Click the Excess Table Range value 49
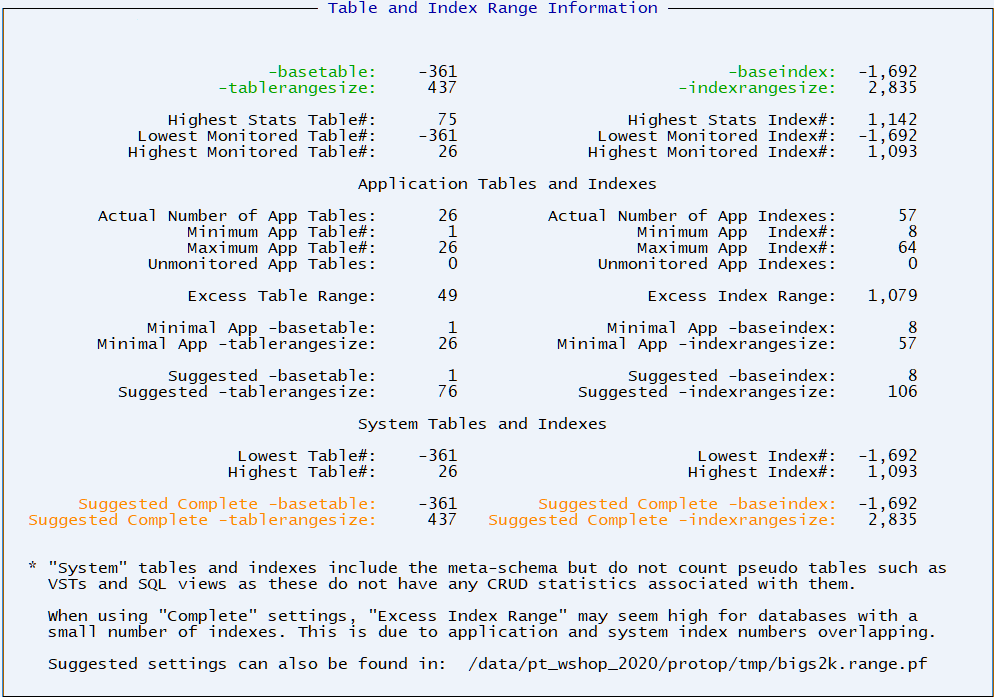Viewport: 994px width, 697px height. (447, 294)
